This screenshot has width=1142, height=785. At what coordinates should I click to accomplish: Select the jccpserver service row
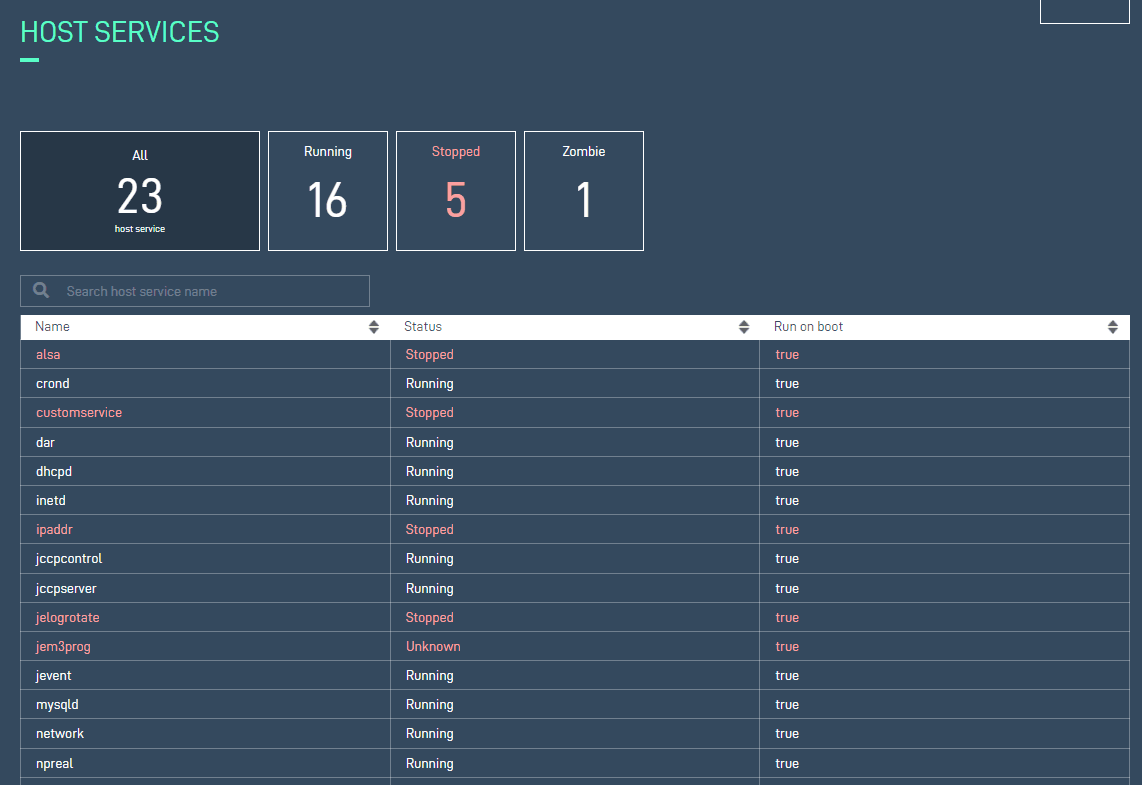coord(66,589)
